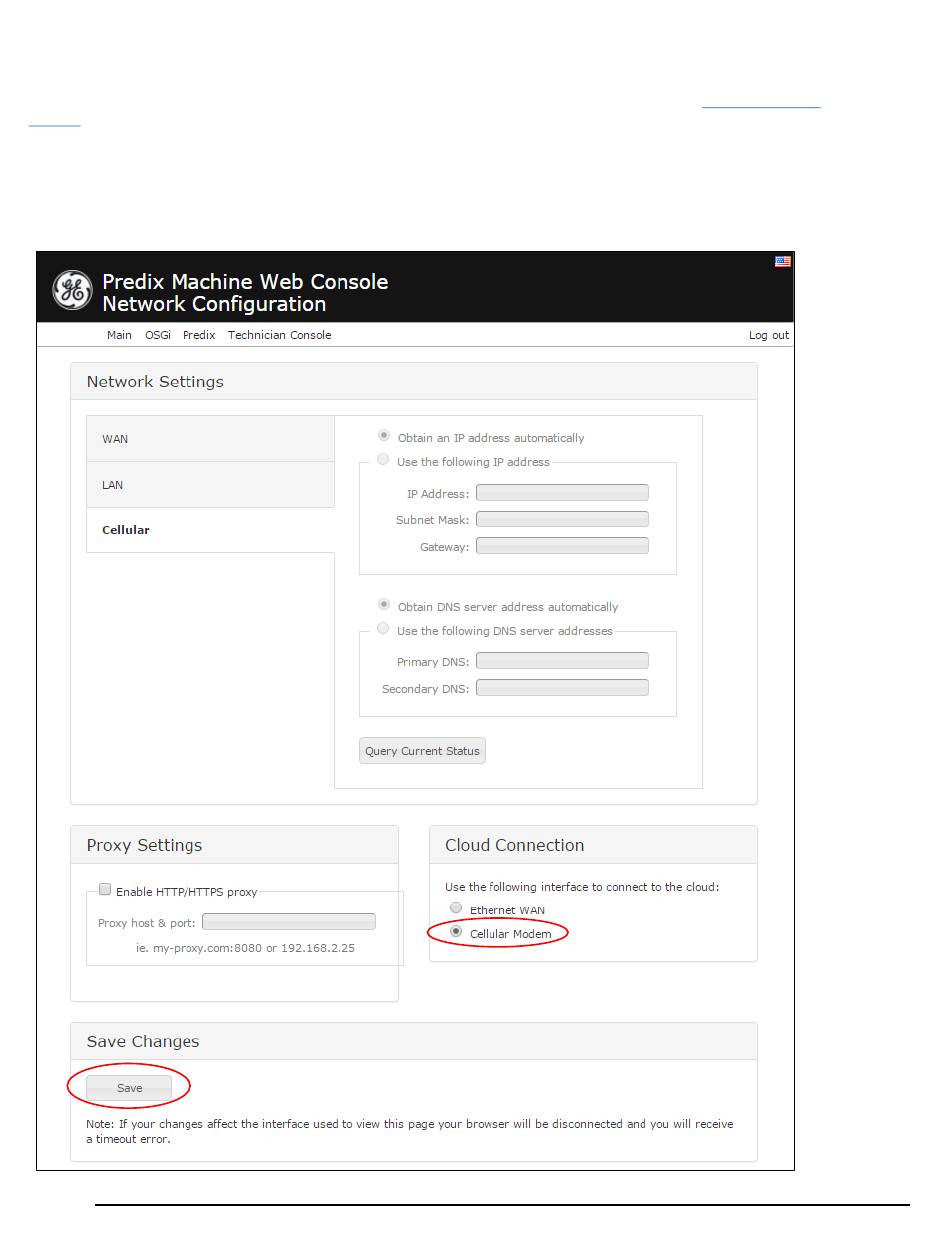Click the Primary DNS input field

(562, 661)
